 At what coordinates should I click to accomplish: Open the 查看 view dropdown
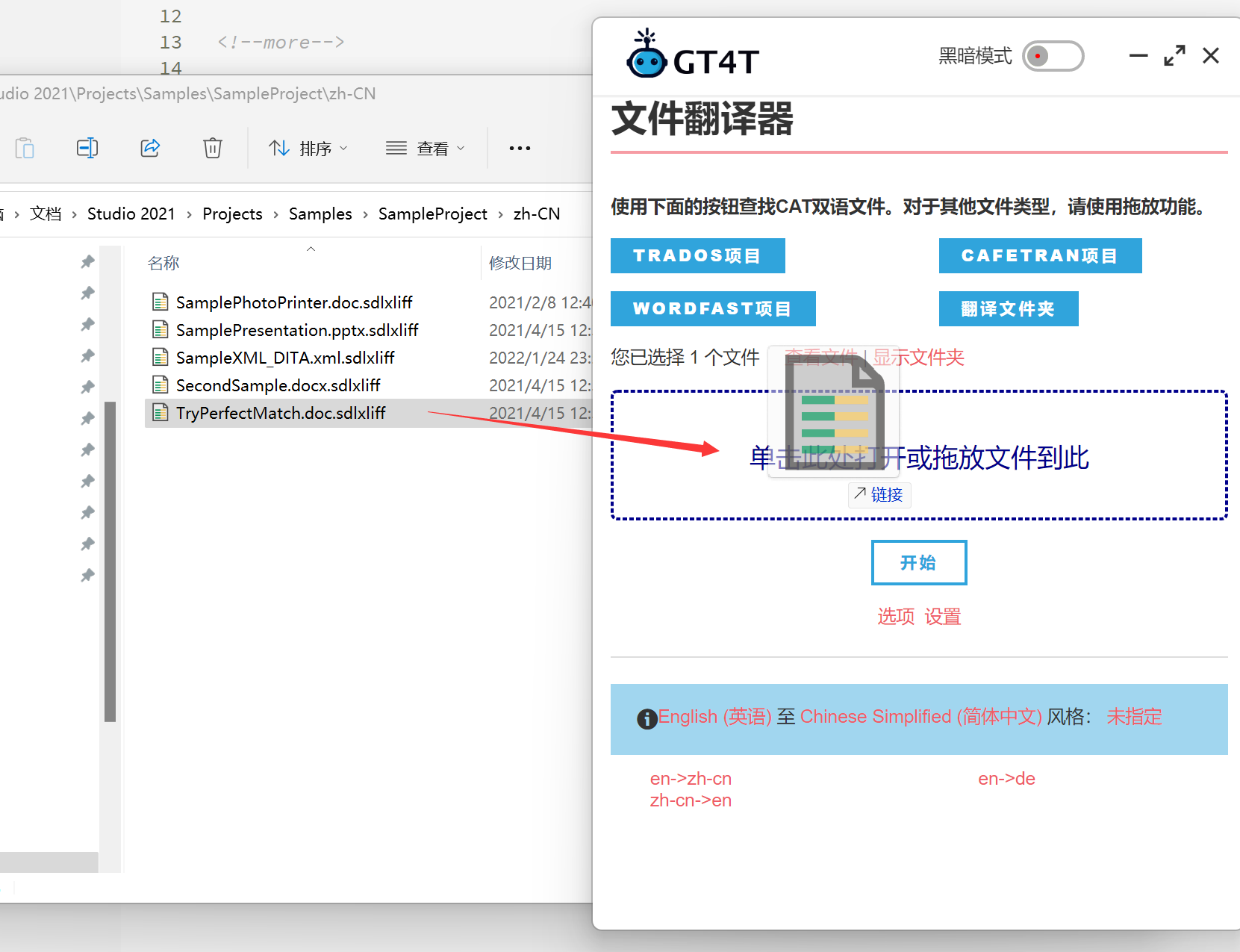[x=426, y=149]
